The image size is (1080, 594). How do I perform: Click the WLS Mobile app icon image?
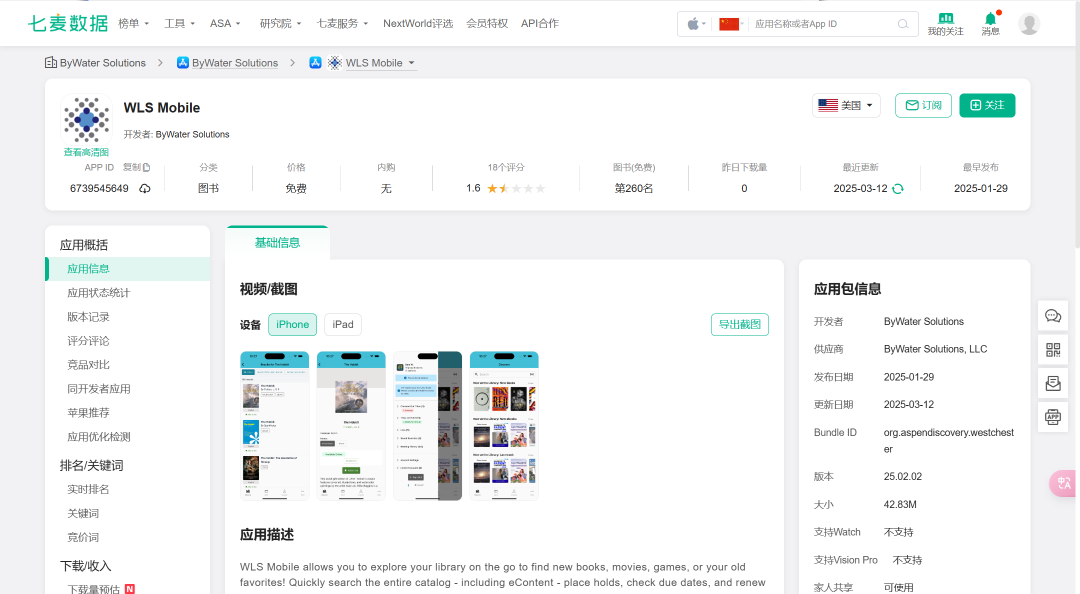[x=86, y=119]
